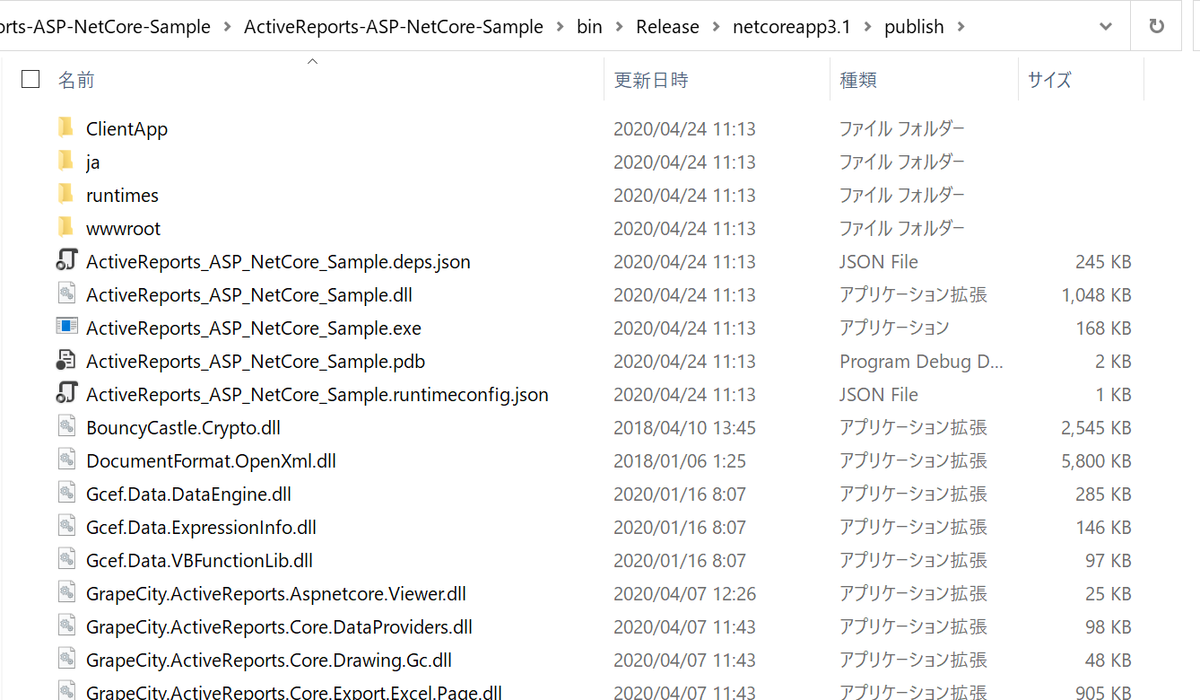Expand the chevron after Release breadcrumb
The width and height of the screenshot is (1200, 700).
tap(715, 27)
